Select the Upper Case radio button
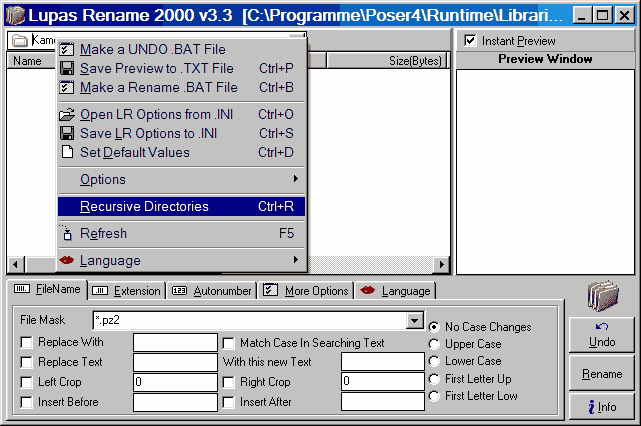641x426 pixels. coord(434,344)
